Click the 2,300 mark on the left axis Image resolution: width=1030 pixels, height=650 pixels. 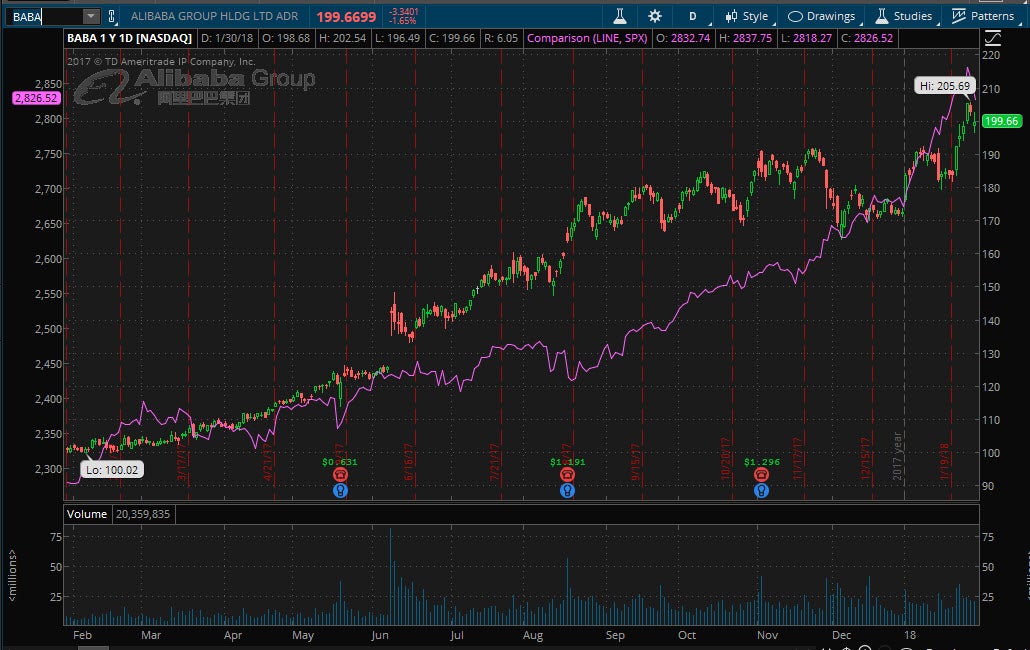point(49,469)
